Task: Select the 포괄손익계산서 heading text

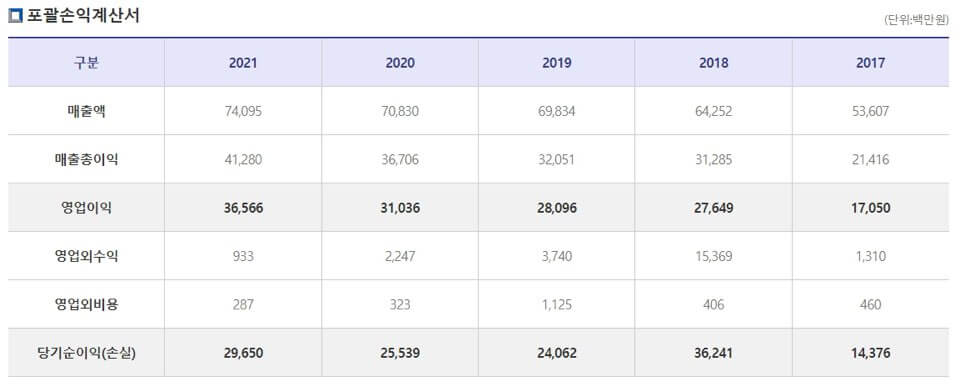Action: pos(83,15)
